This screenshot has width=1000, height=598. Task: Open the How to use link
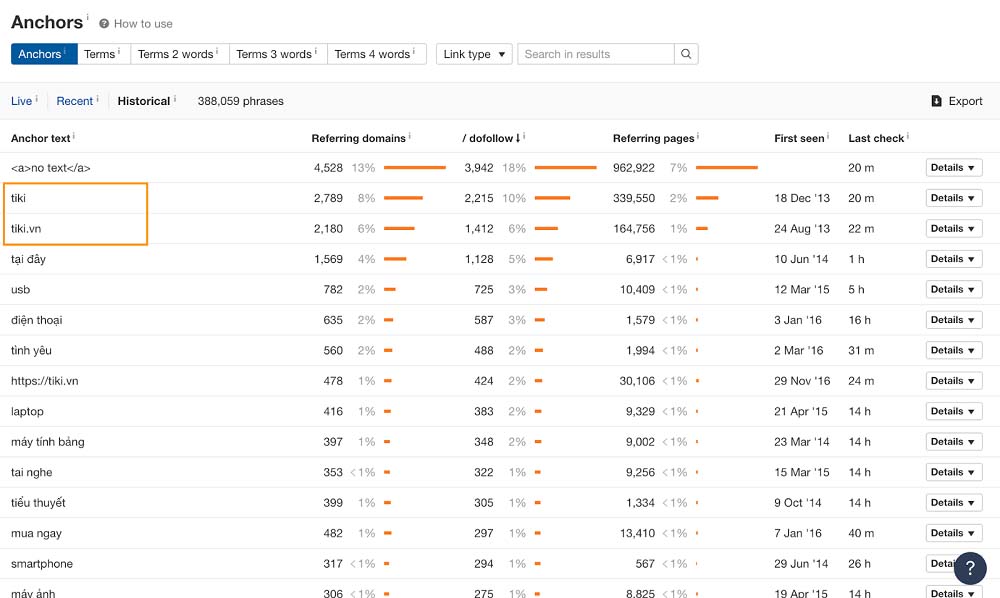pos(143,24)
